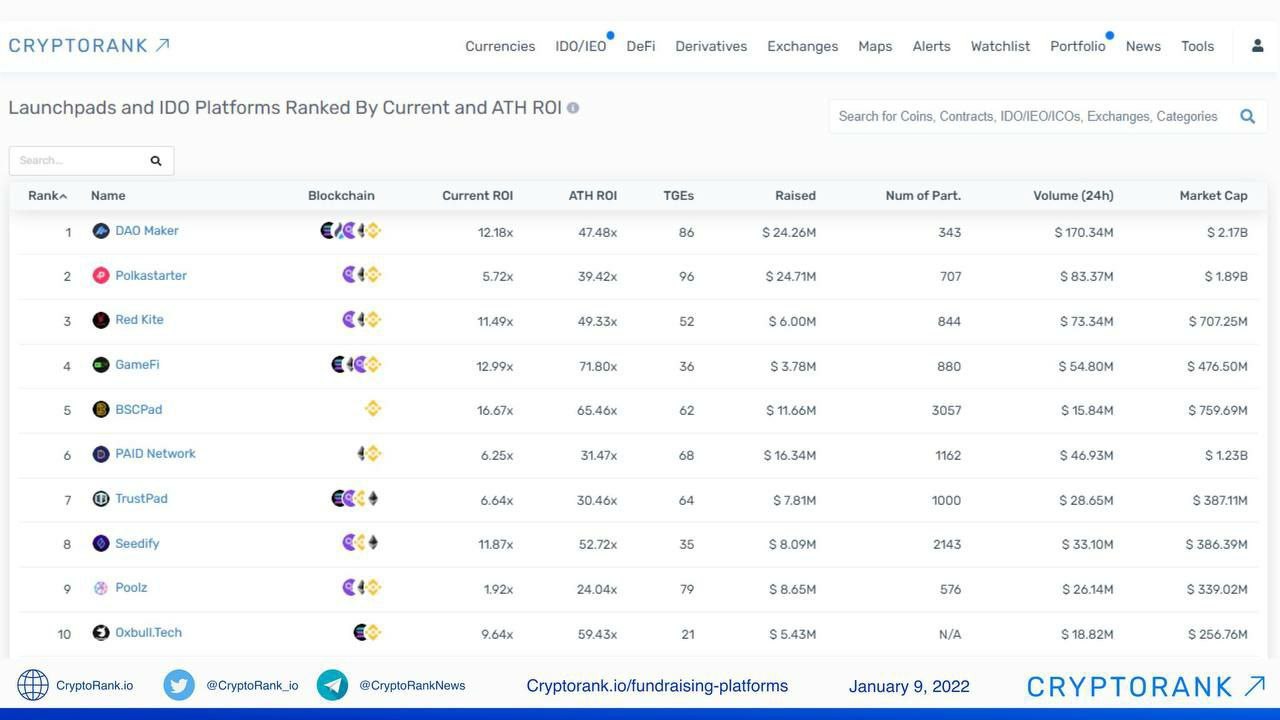Open the GameFi platform link
The height and width of the screenshot is (720, 1280).
(137, 365)
